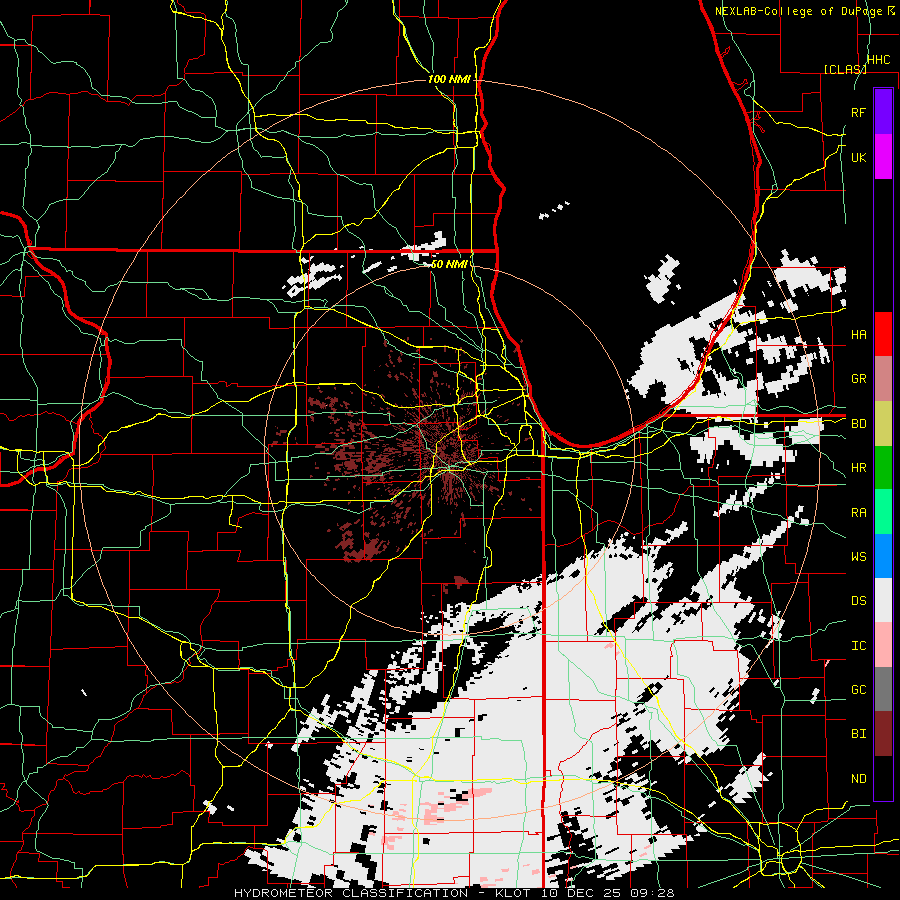Click the 50 NMI range ring label

click(x=449, y=264)
